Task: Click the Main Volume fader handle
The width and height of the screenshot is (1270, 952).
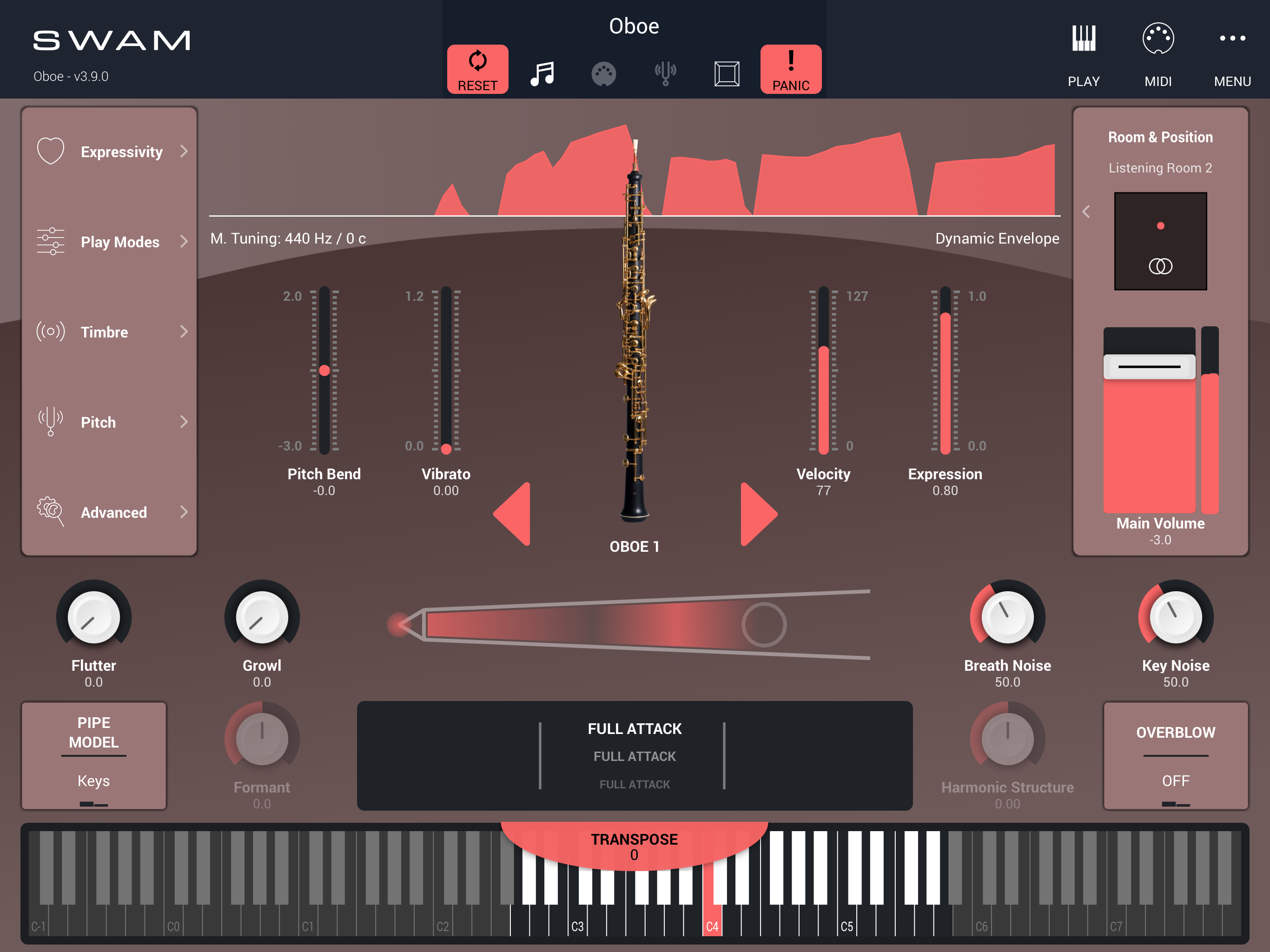Action: 1150,366
